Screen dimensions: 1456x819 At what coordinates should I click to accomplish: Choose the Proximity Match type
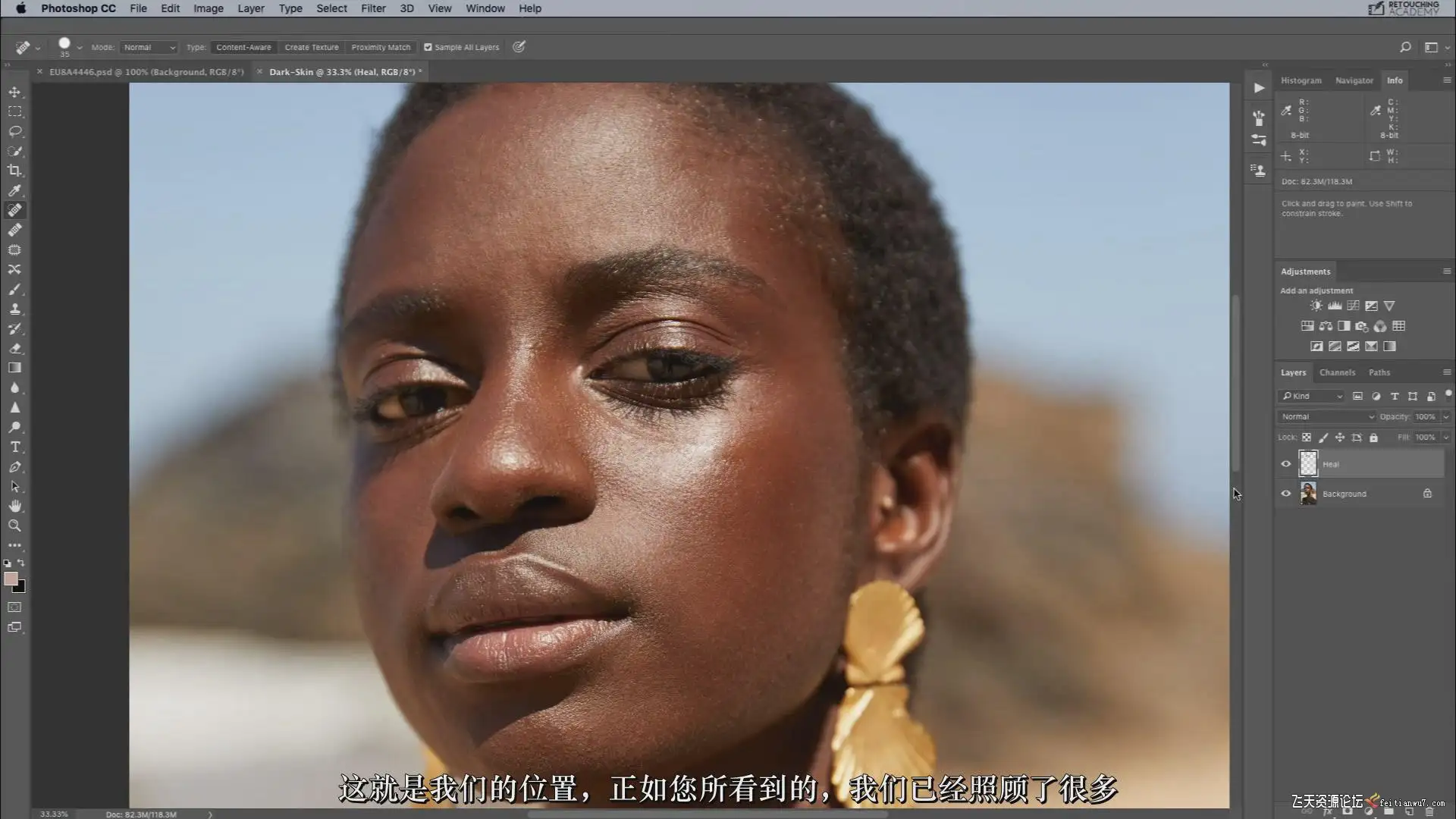tap(381, 47)
